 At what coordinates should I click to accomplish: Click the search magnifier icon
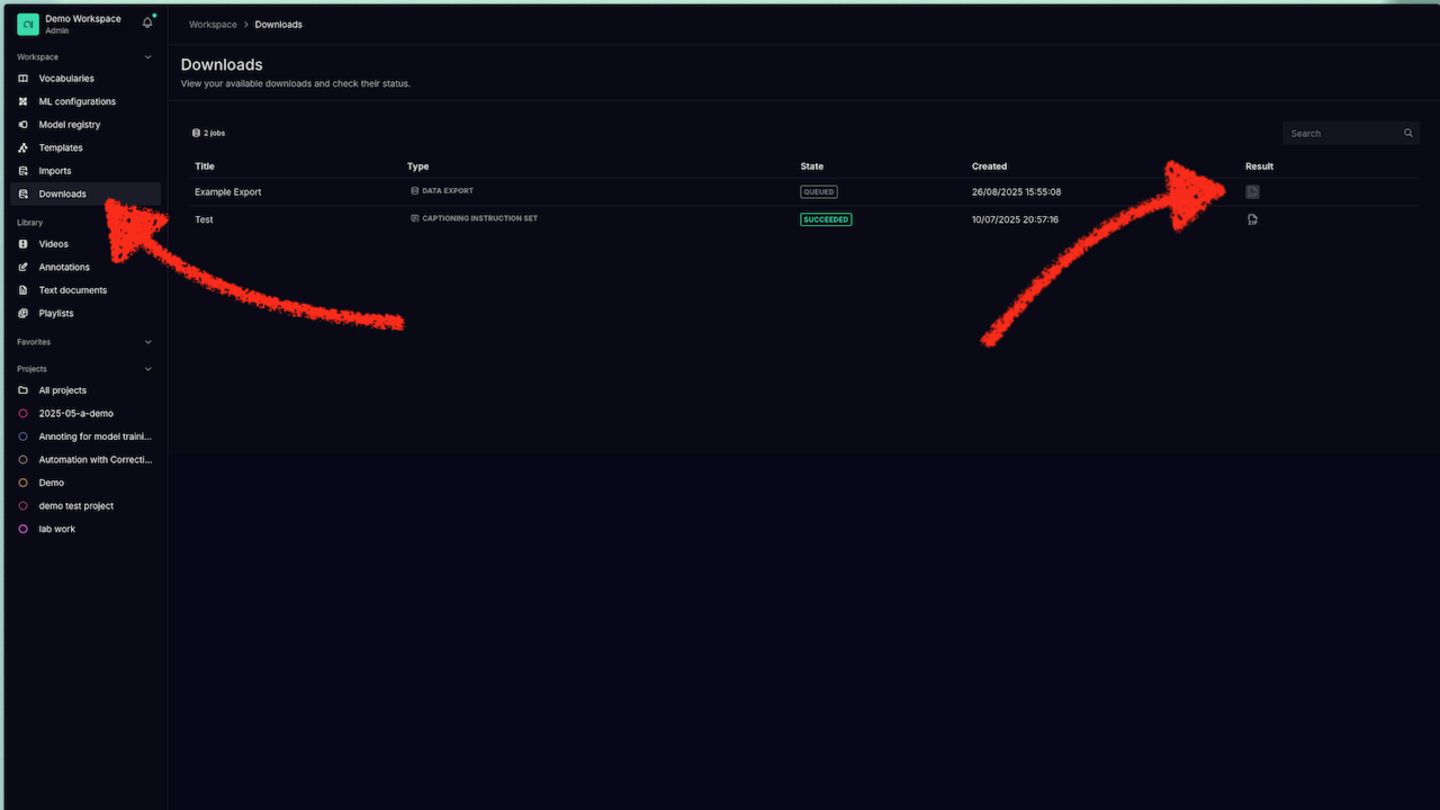pos(1408,133)
